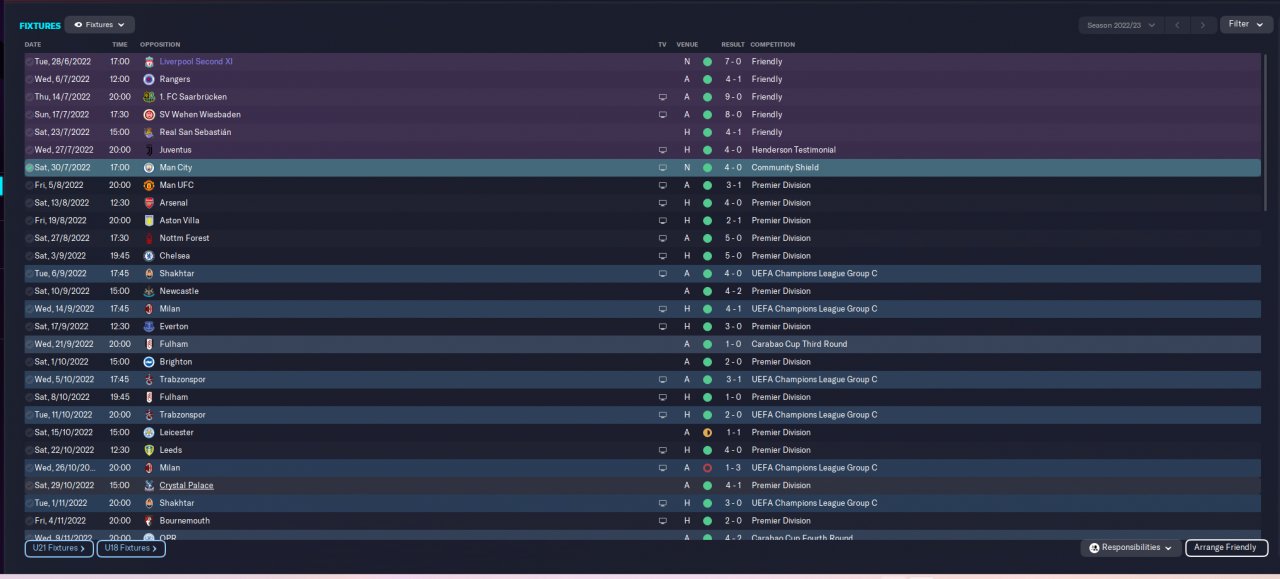Open the Fixtures view dropdown
This screenshot has height=579, width=1280.
tap(100, 24)
